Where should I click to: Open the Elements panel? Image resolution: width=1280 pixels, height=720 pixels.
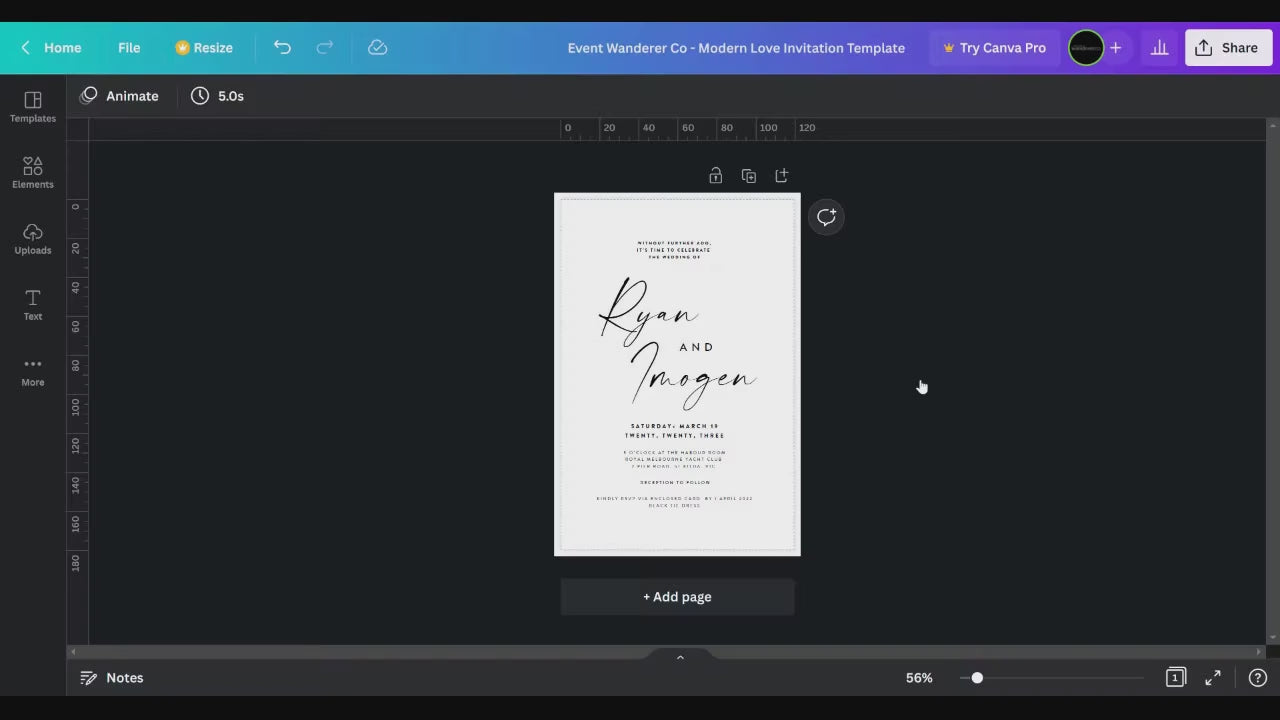pyautogui.click(x=33, y=172)
